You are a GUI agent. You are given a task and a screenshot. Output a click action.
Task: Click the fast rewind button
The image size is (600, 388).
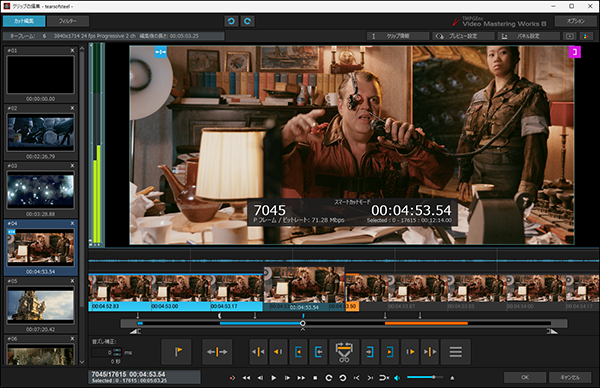(246, 378)
